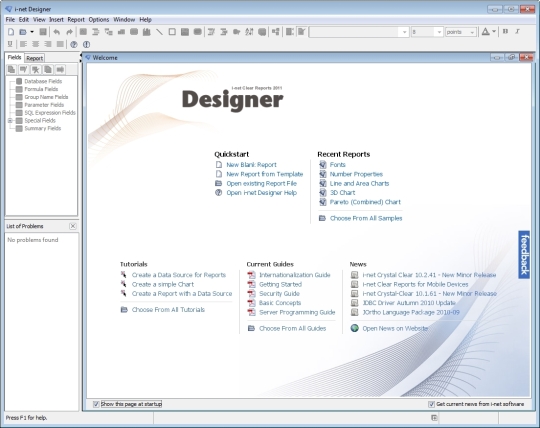
Task: Click the help question-mark toolbar icon
Action: 74,44
